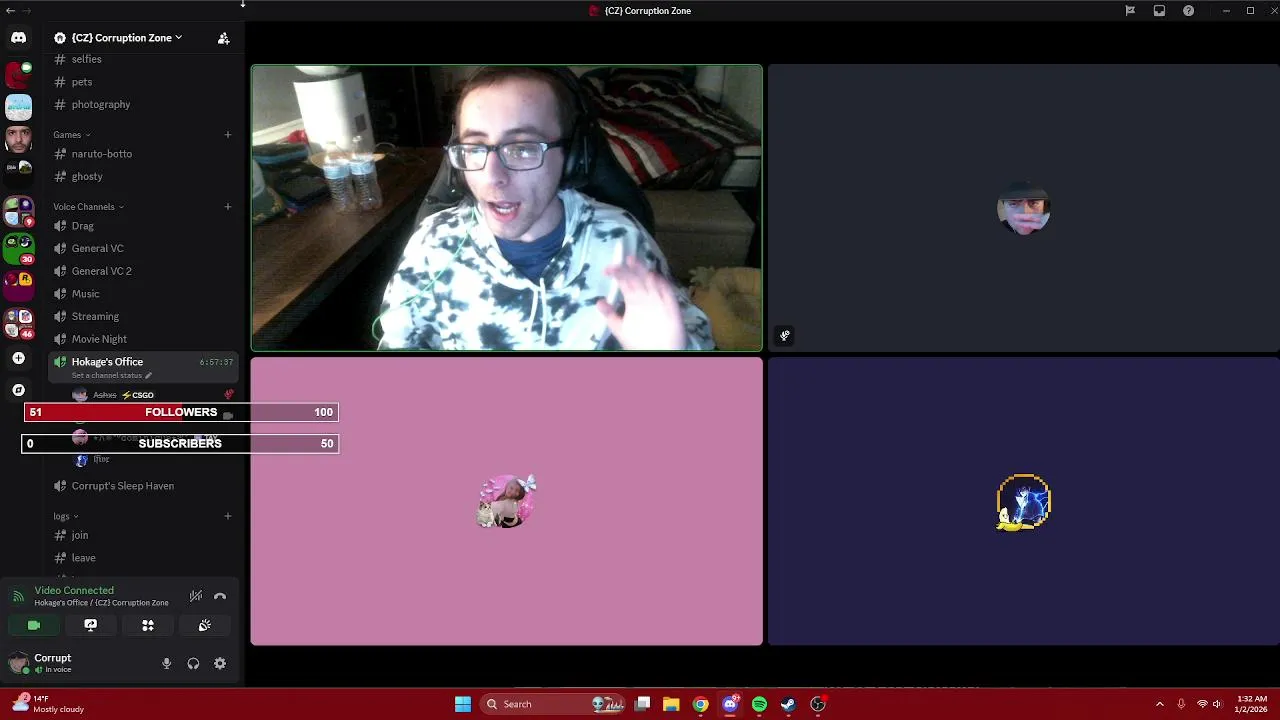Click the Corrupt user avatar

pos(18,663)
